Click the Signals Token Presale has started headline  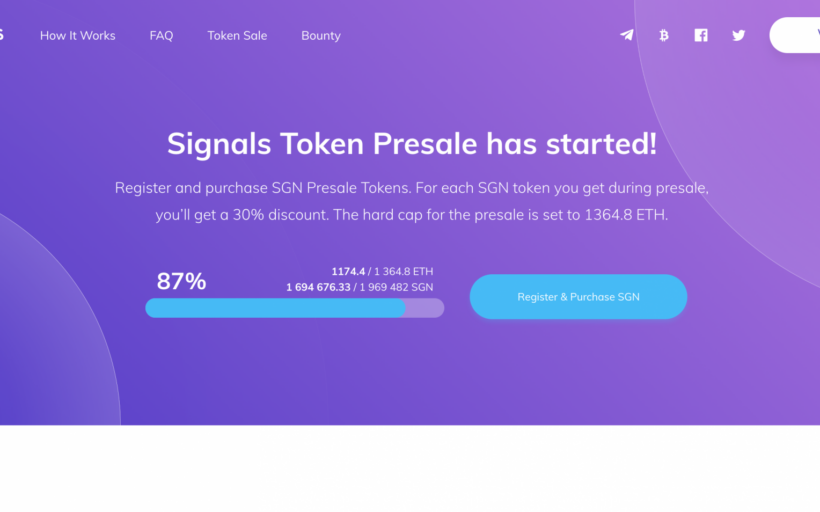point(412,143)
